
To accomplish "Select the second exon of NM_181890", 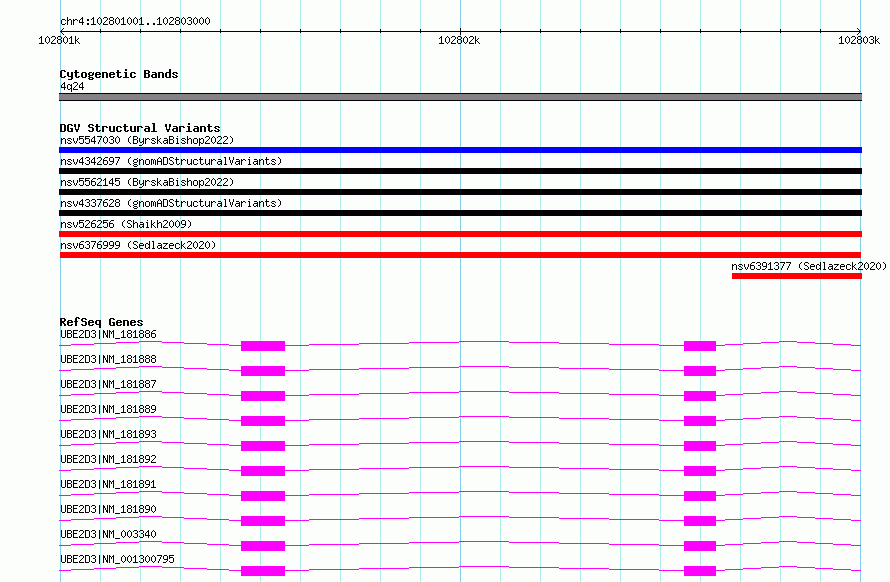I will 700,521.
